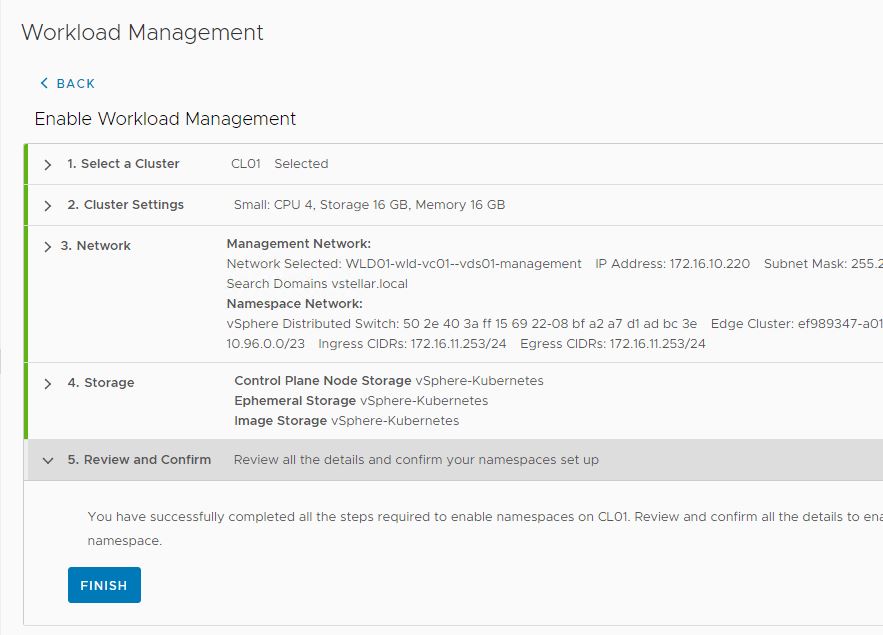This screenshot has height=635, width=883.
Task: Select the '4. Storage' step title
Action: 100,383
